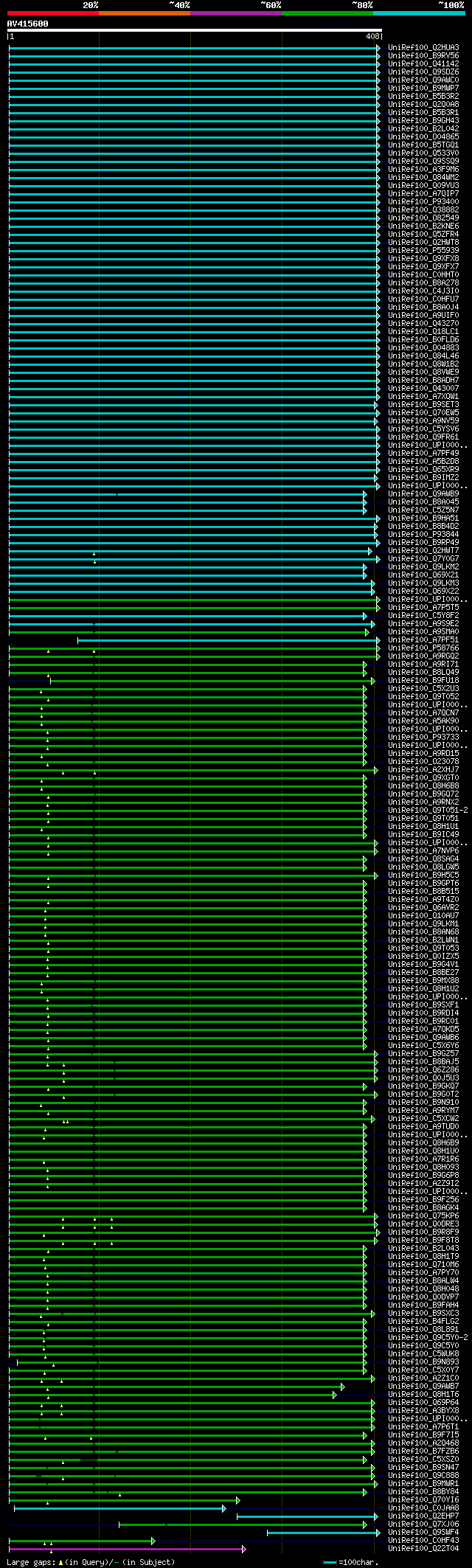This screenshot has height=1568, width=472.
Task: Click the UniRef100_A9SMA0 label
Action: point(423,632)
